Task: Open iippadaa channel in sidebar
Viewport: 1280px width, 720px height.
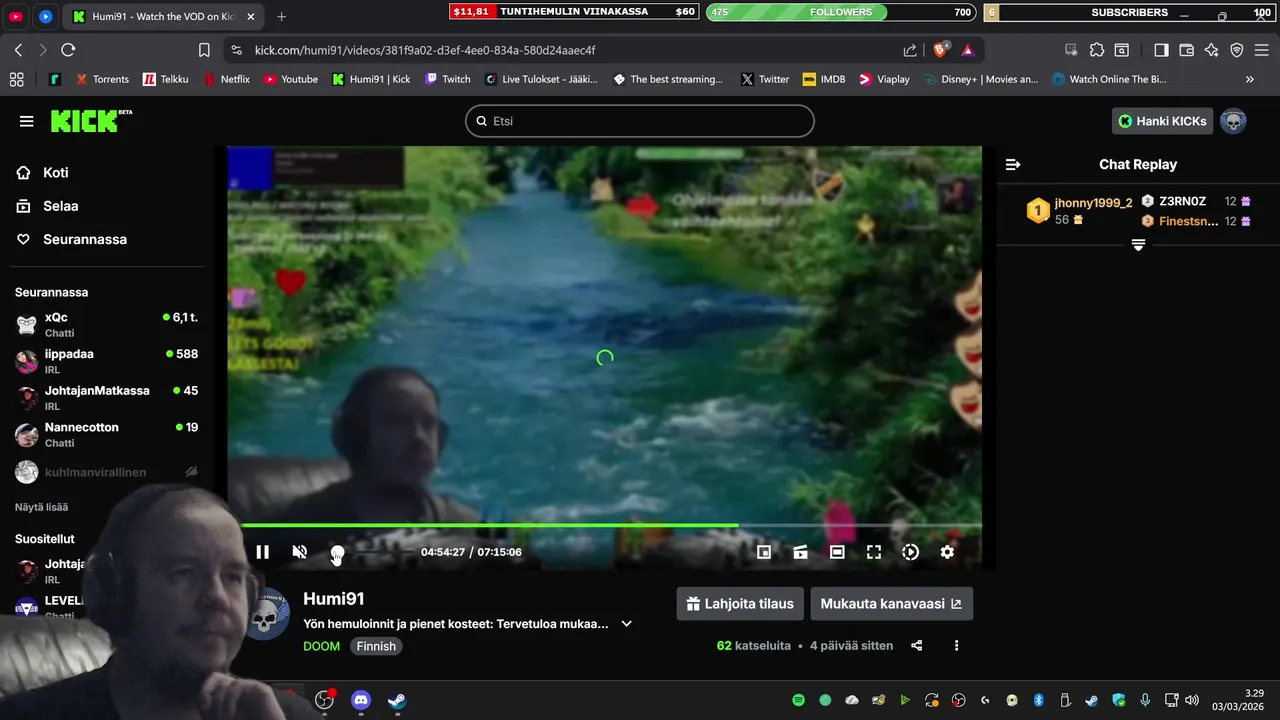Action: pos(107,361)
